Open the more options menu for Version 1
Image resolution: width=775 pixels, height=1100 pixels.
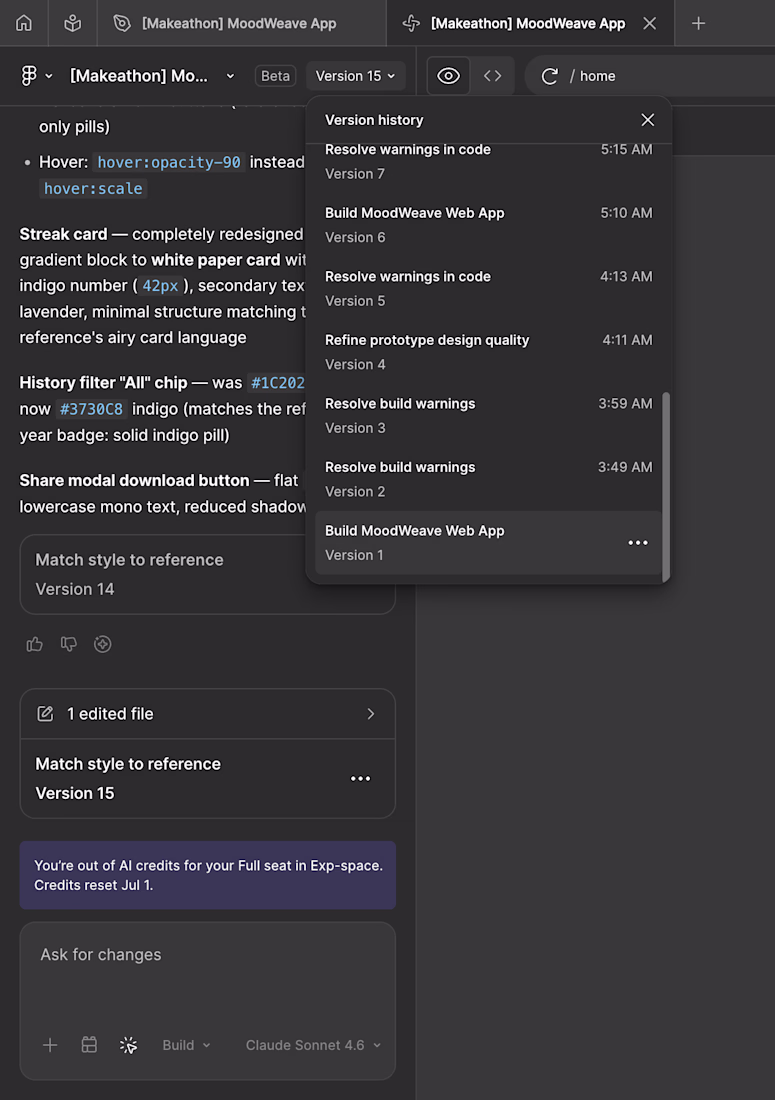coord(638,543)
